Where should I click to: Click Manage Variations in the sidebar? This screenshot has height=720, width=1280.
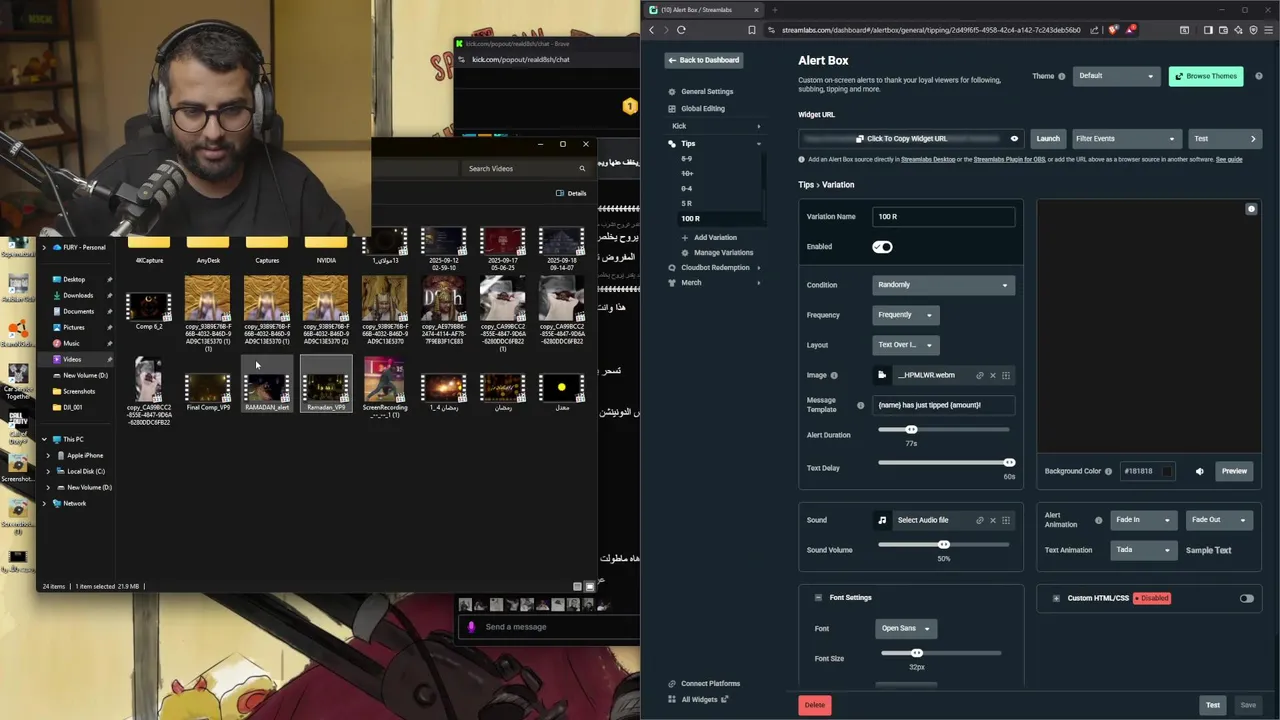pyautogui.click(x=723, y=253)
